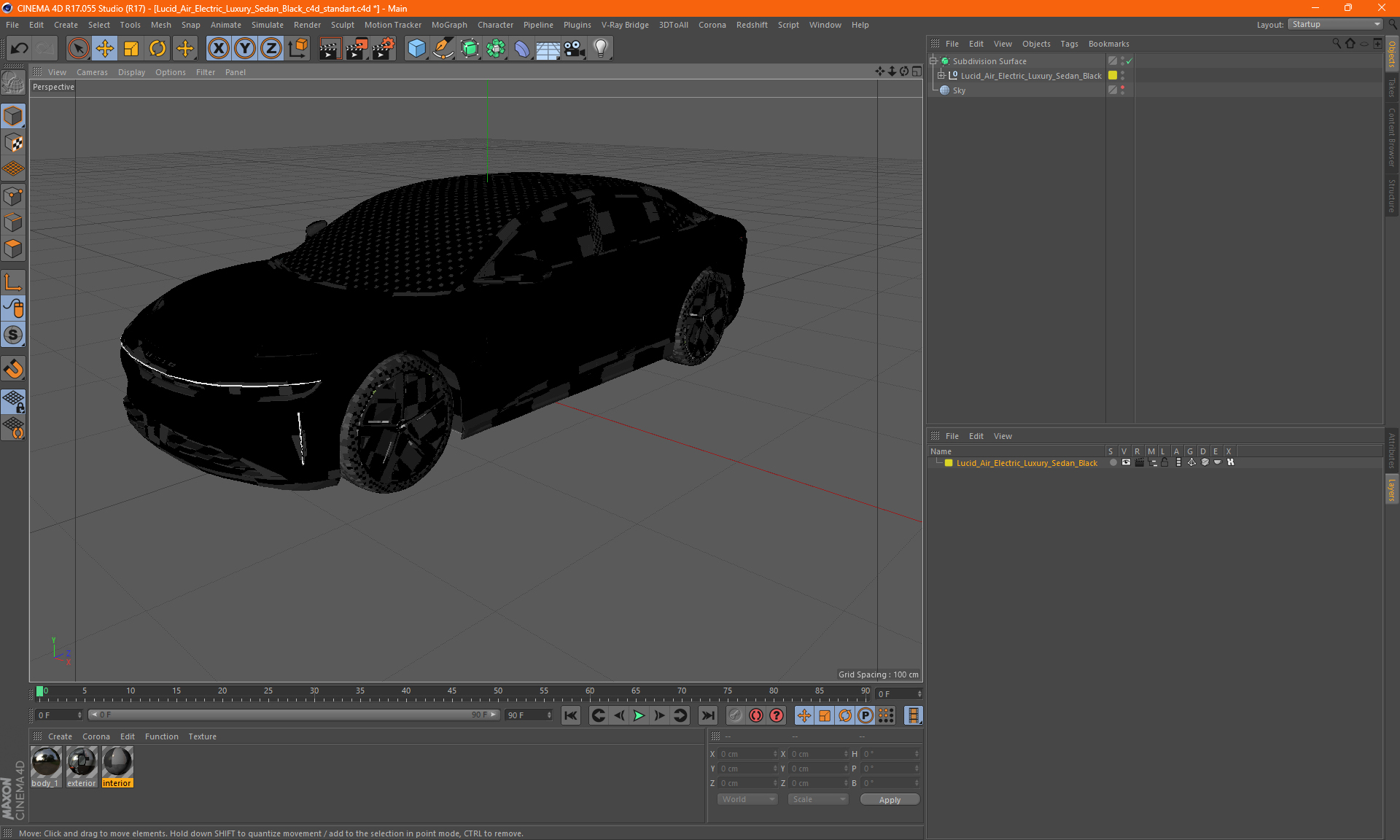Viewport: 1400px width, 840px height.
Task: Switch to Texture mode checkered icon
Action: (13, 143)
